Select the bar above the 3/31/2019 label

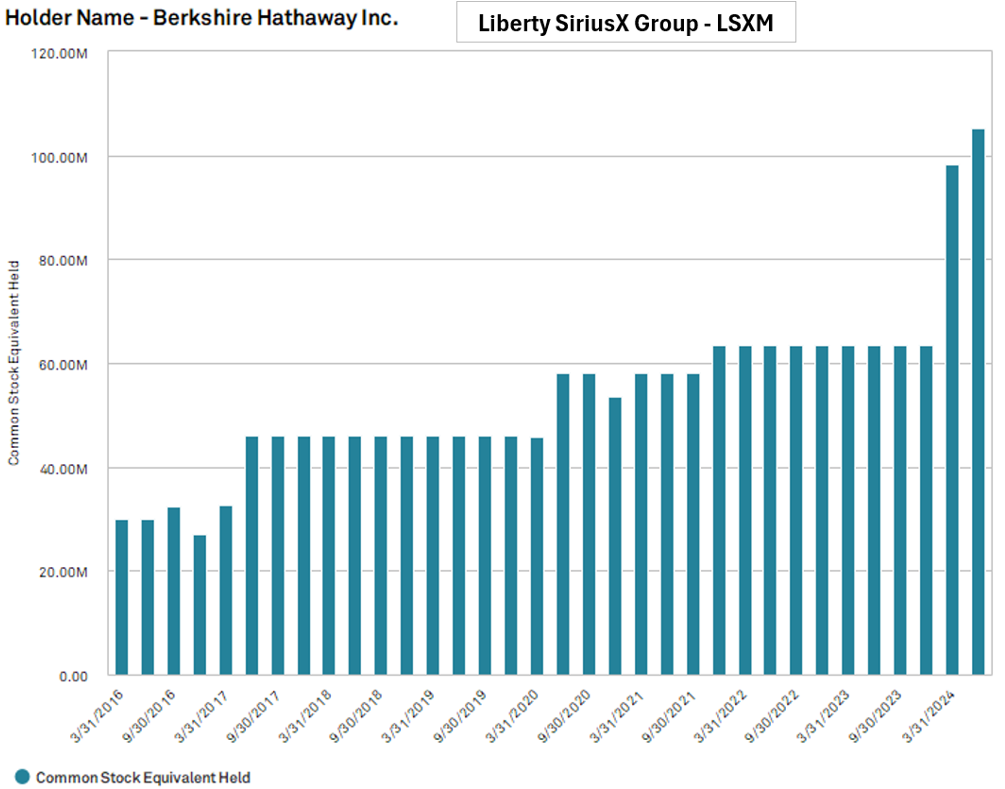pos(433,556)
